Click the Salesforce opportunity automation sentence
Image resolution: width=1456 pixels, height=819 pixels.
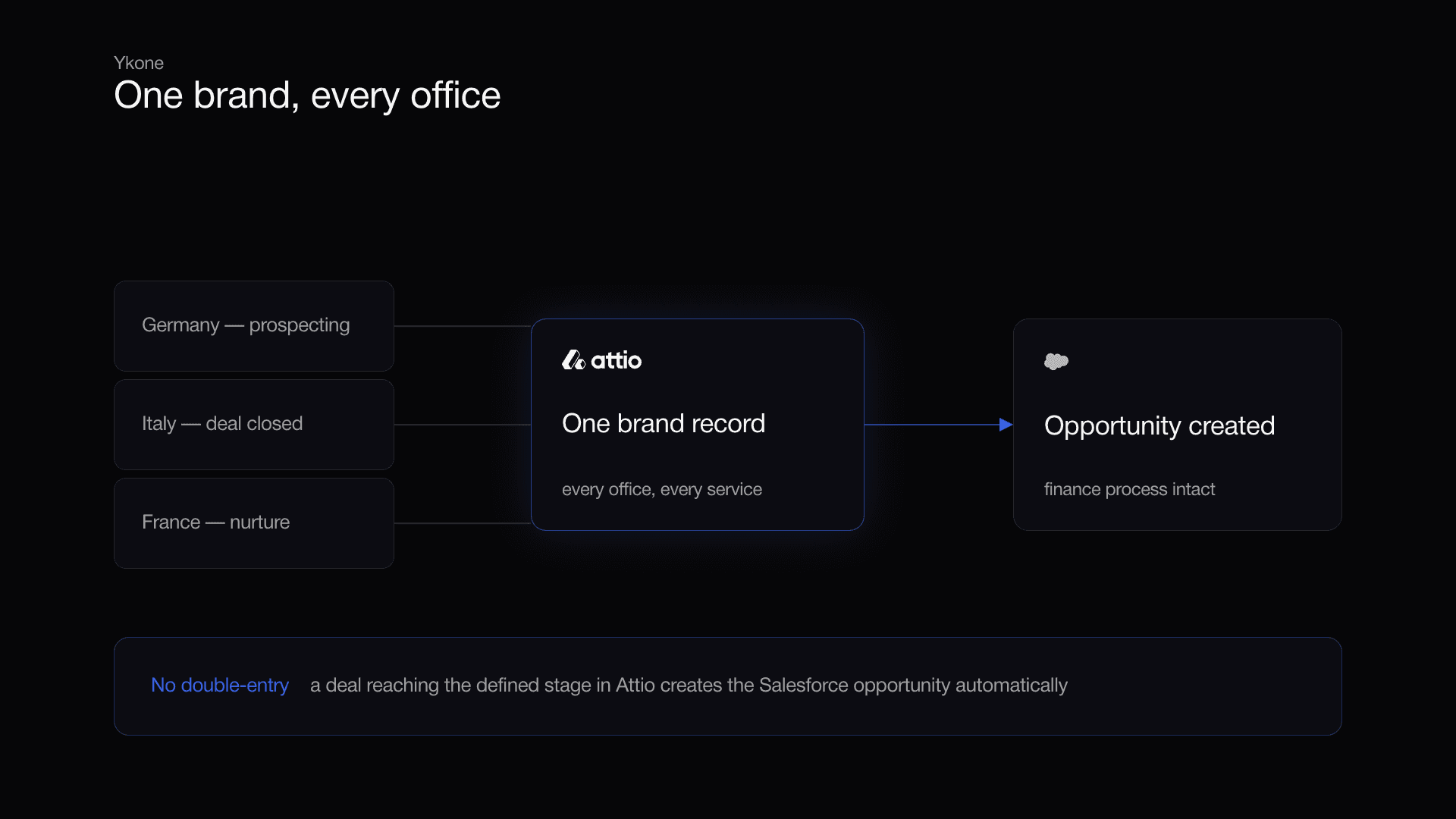point(689,685)
